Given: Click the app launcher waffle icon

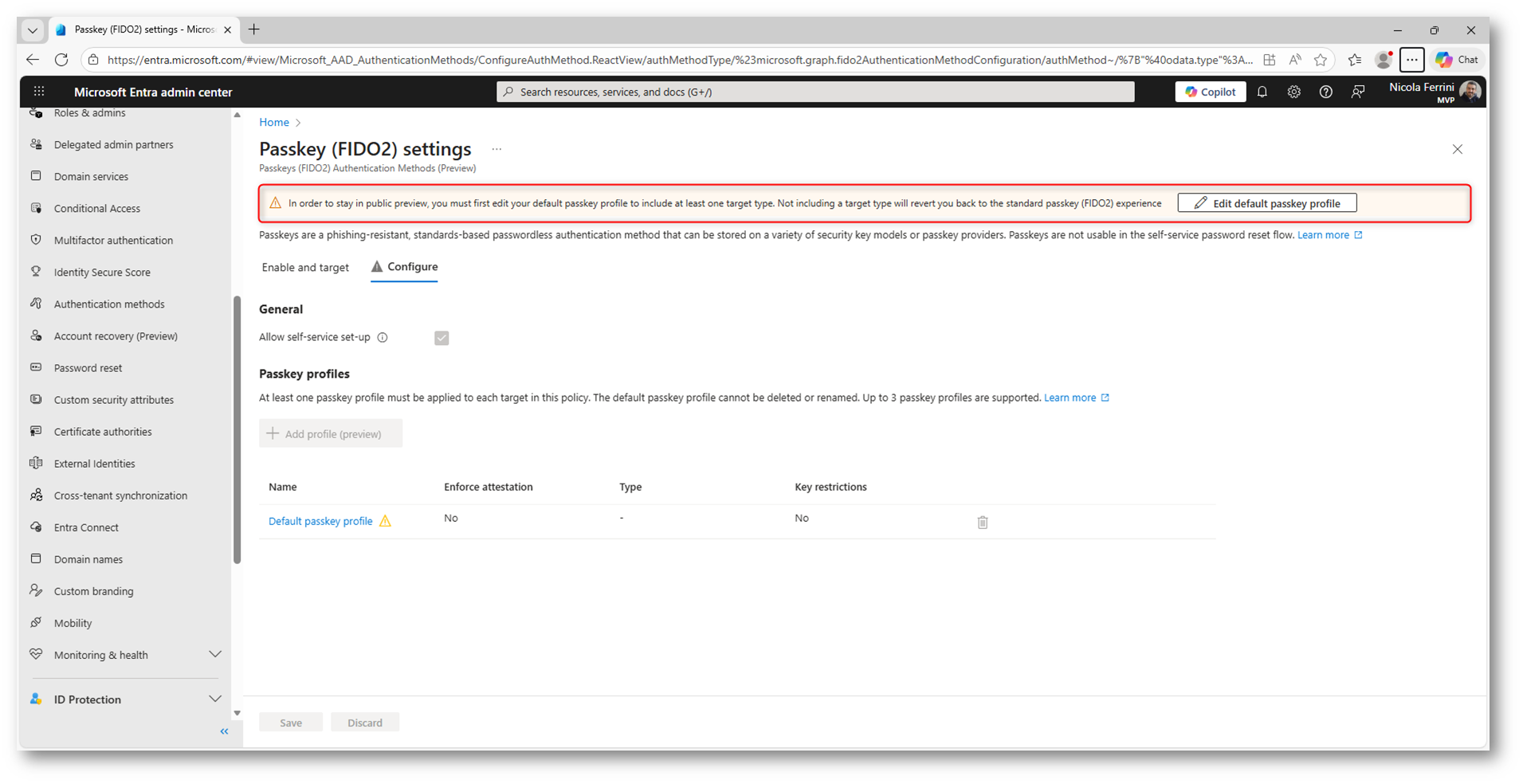Looking at the screenshot, I should 39,92.
